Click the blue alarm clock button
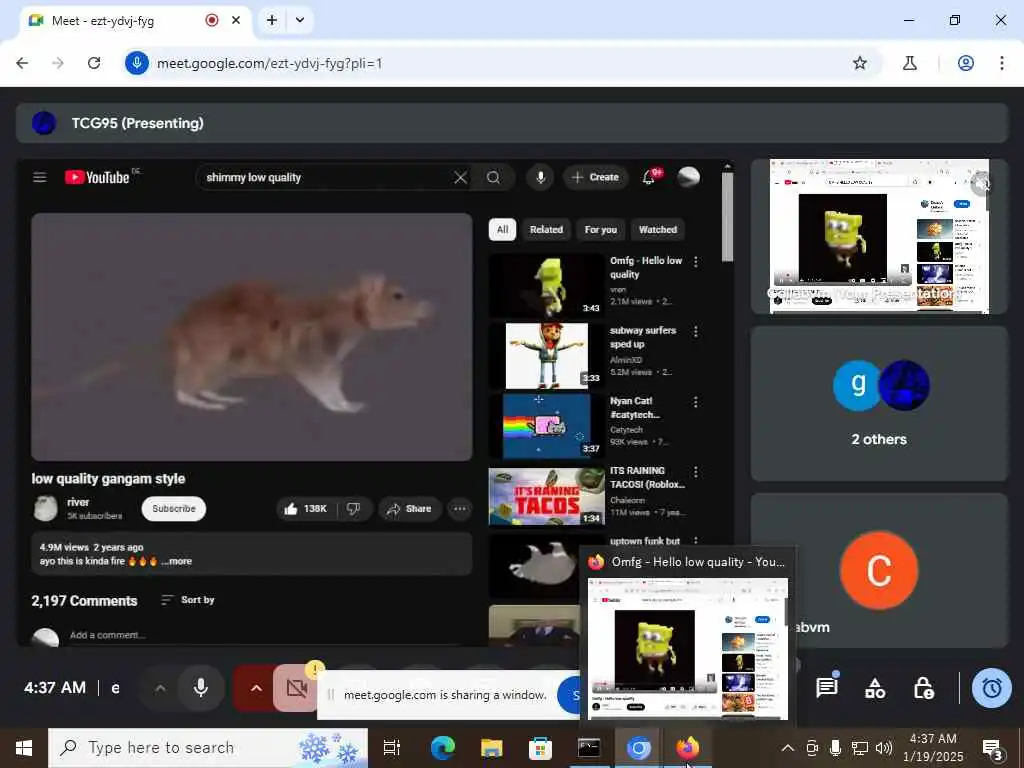 pos(992,688)
